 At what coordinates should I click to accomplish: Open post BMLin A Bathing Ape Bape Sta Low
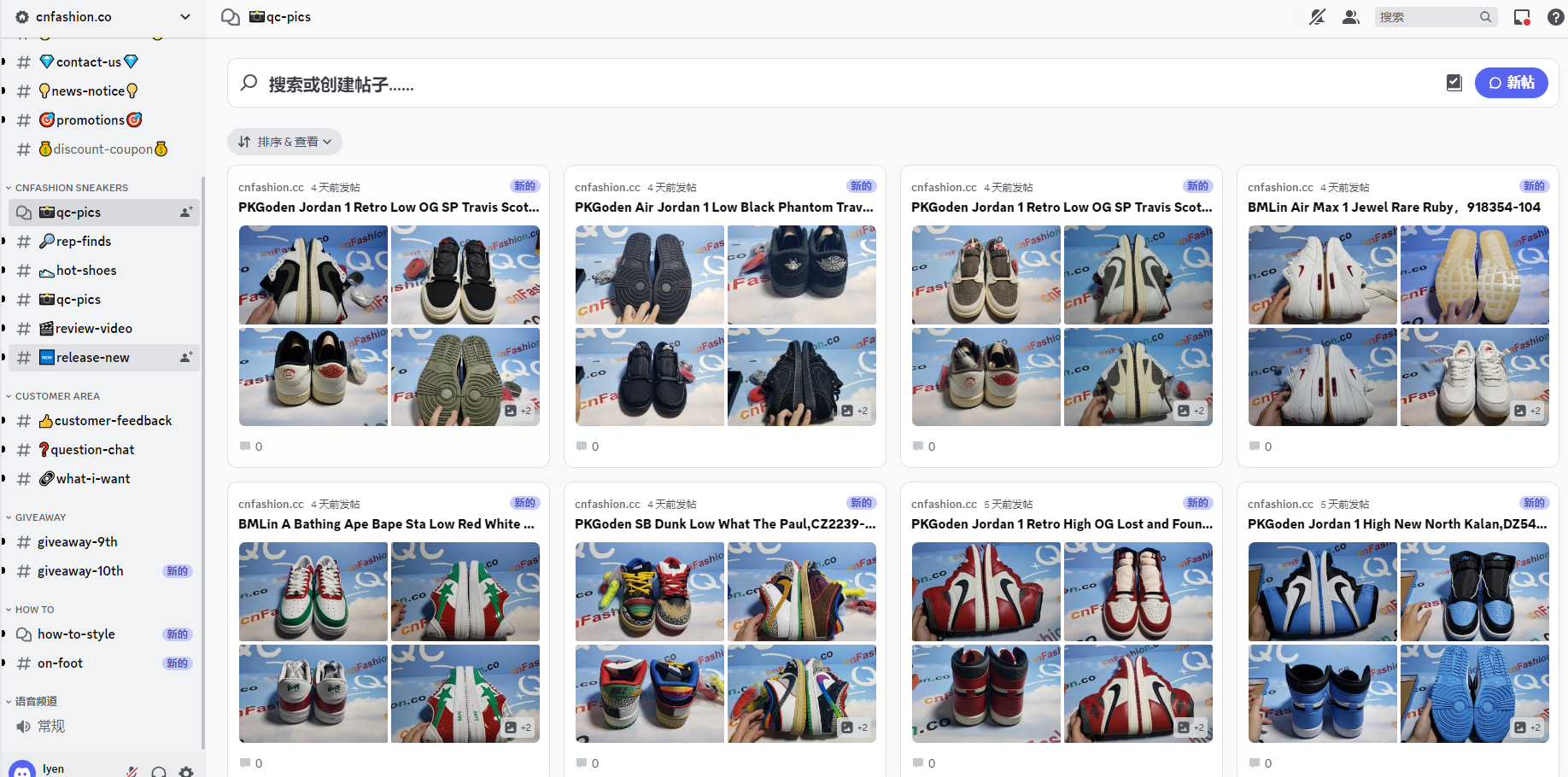(386, 524)
